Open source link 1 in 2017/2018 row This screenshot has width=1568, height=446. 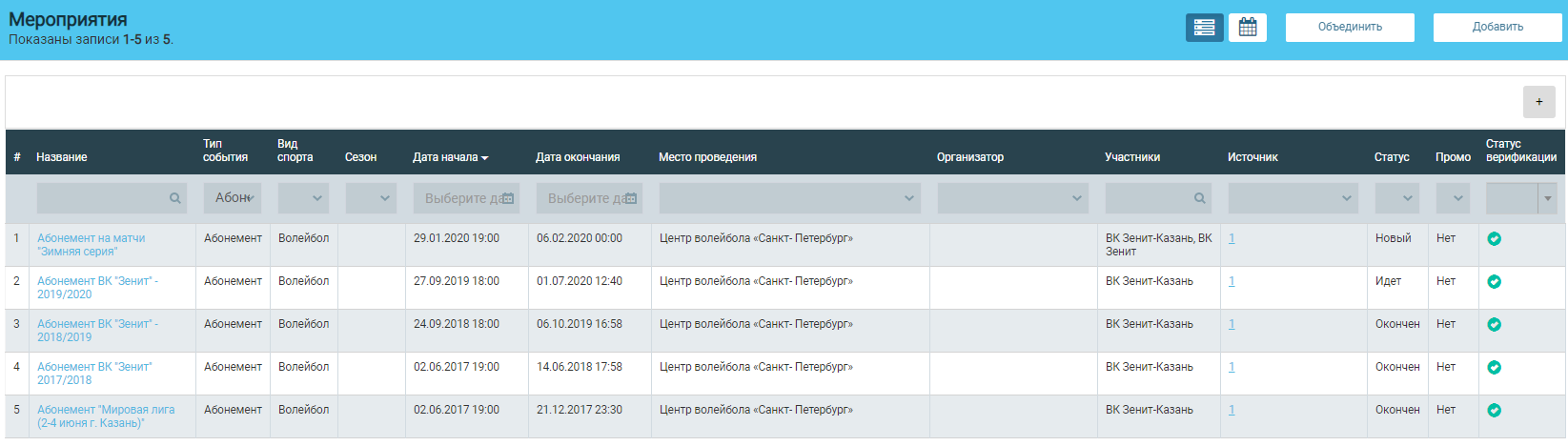tap(1232, 367)
